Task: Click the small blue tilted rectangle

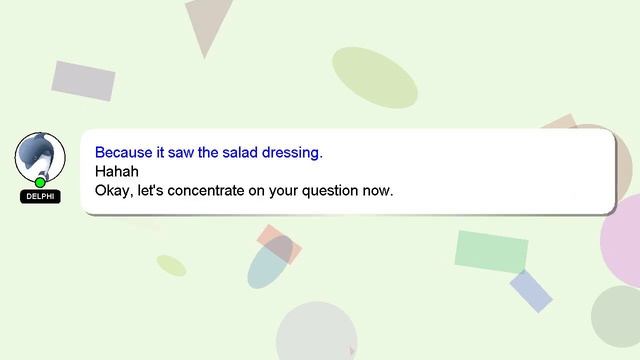Action: [531, 291]
